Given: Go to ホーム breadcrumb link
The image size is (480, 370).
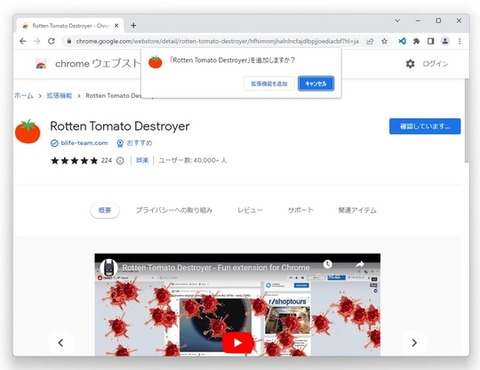Looking at the screenshot, I should point(24,96).
